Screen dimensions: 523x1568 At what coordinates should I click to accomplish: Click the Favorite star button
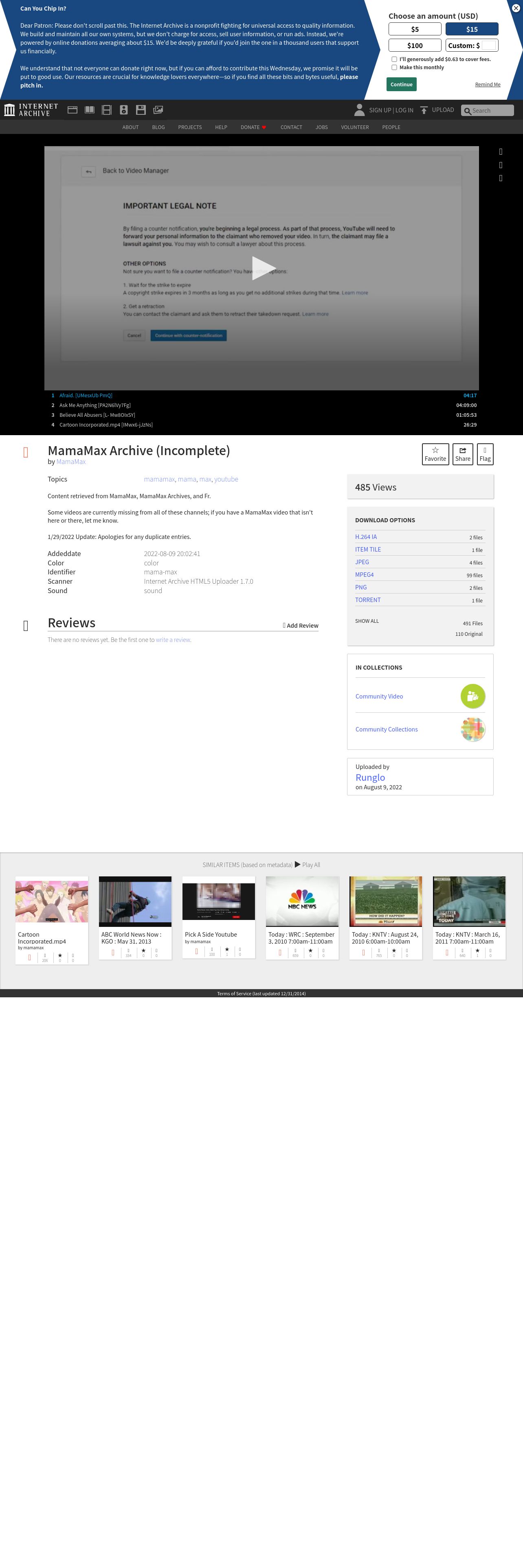[435, 454]
